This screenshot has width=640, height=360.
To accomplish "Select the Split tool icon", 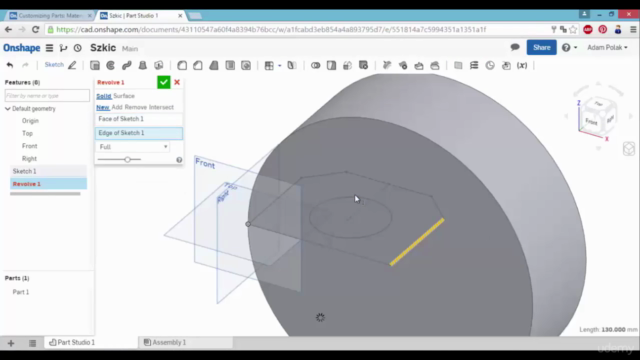I will pos(331,65).
